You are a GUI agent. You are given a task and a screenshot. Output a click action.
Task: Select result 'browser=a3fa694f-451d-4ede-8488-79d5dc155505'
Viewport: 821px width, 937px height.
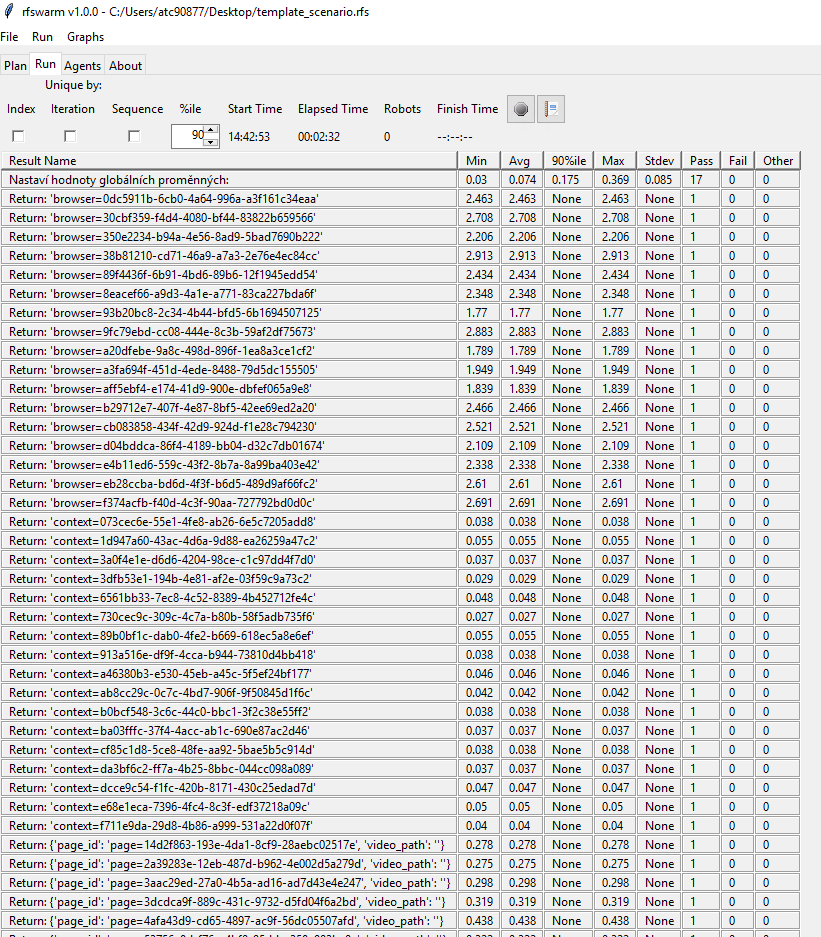point(229,370)
